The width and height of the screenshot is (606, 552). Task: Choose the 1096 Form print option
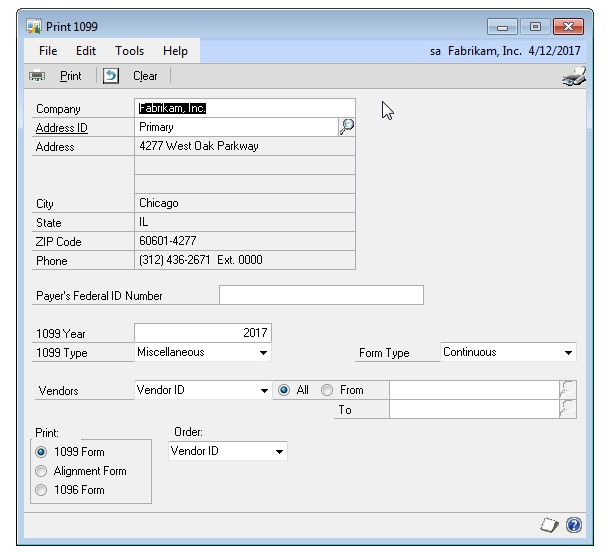[41, 490]
